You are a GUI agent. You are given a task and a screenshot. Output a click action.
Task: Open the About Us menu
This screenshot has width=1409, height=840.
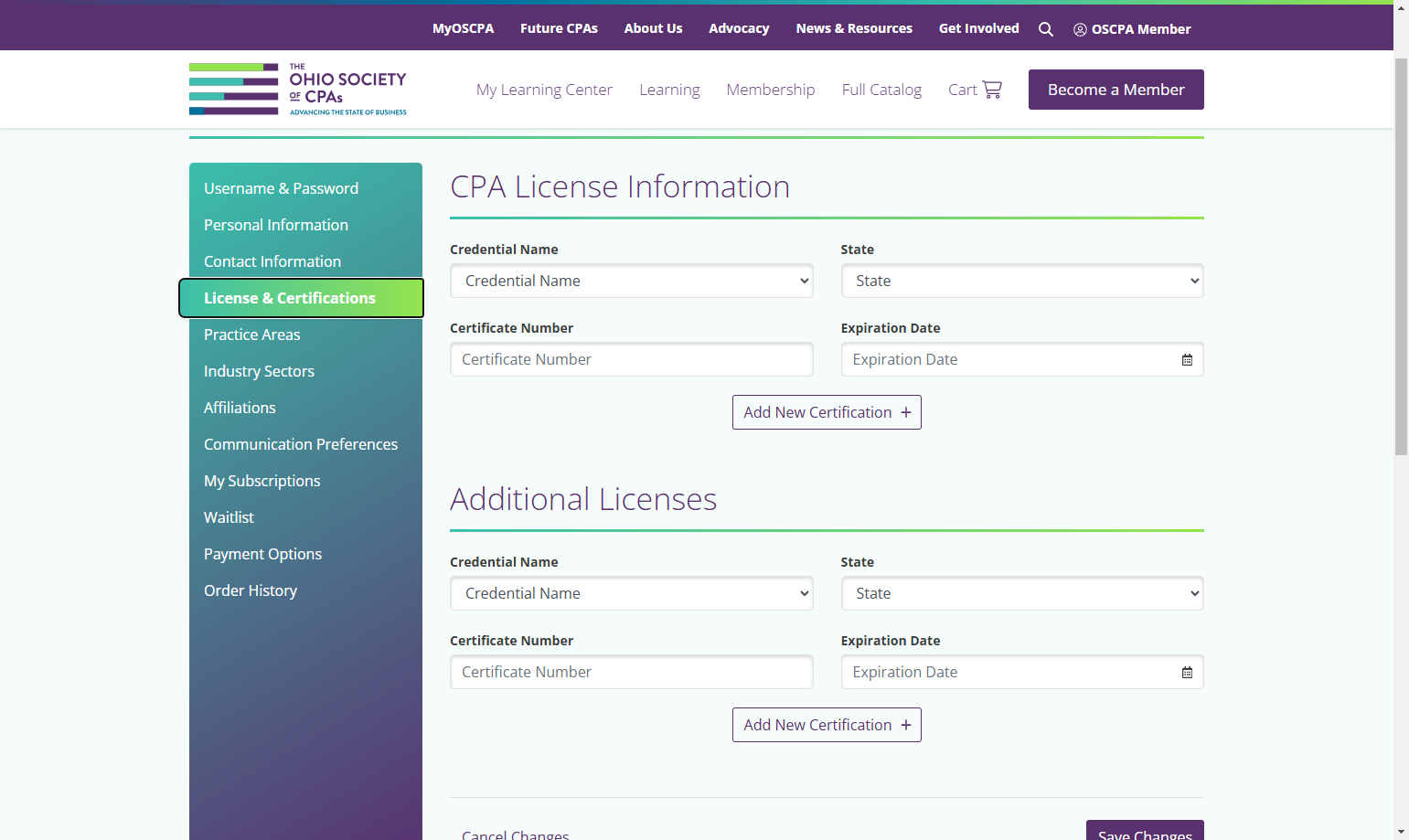(x=654, y=28)
